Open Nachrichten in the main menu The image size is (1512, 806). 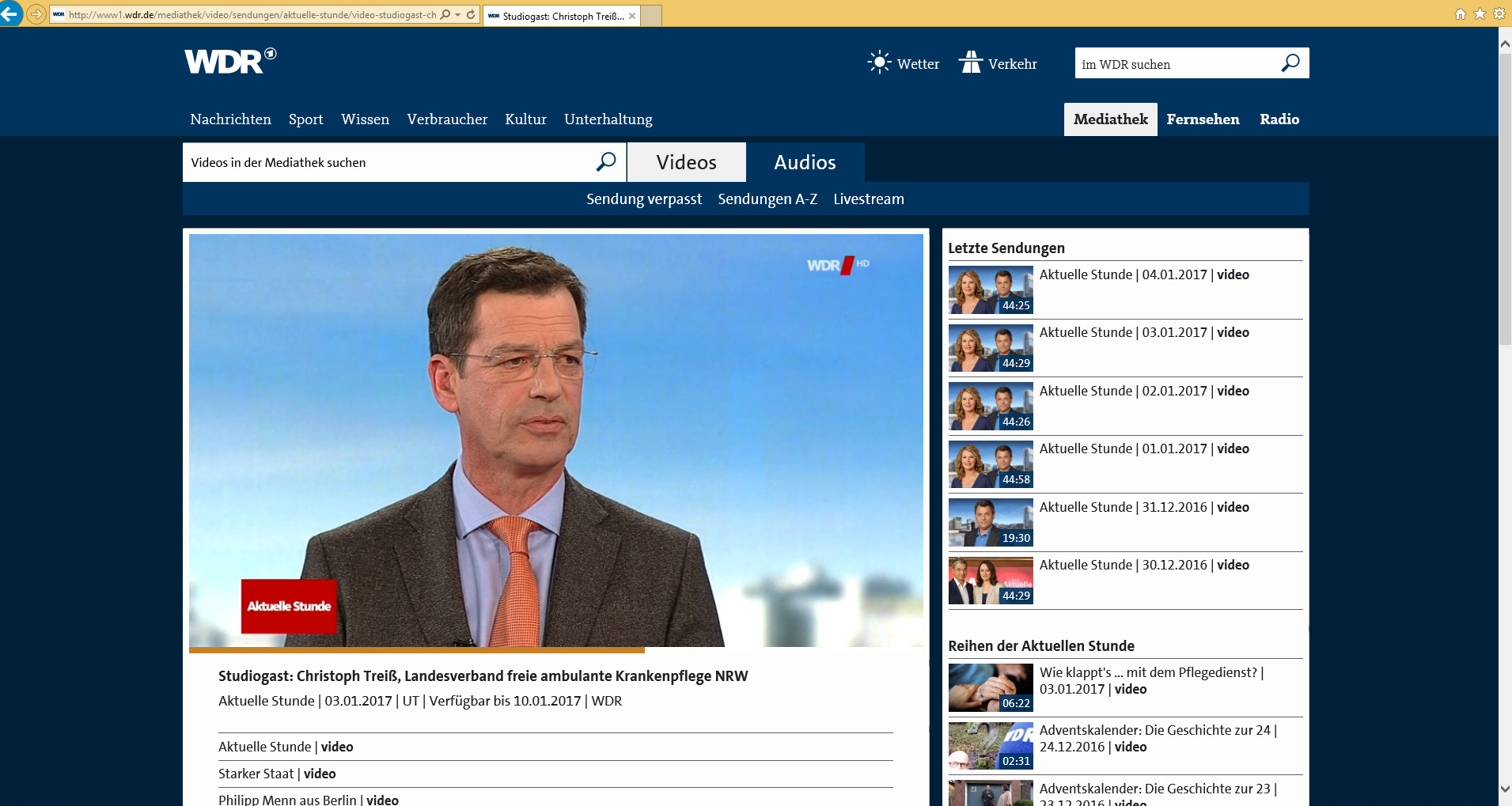pyautogui.click(x=230, y=119)
